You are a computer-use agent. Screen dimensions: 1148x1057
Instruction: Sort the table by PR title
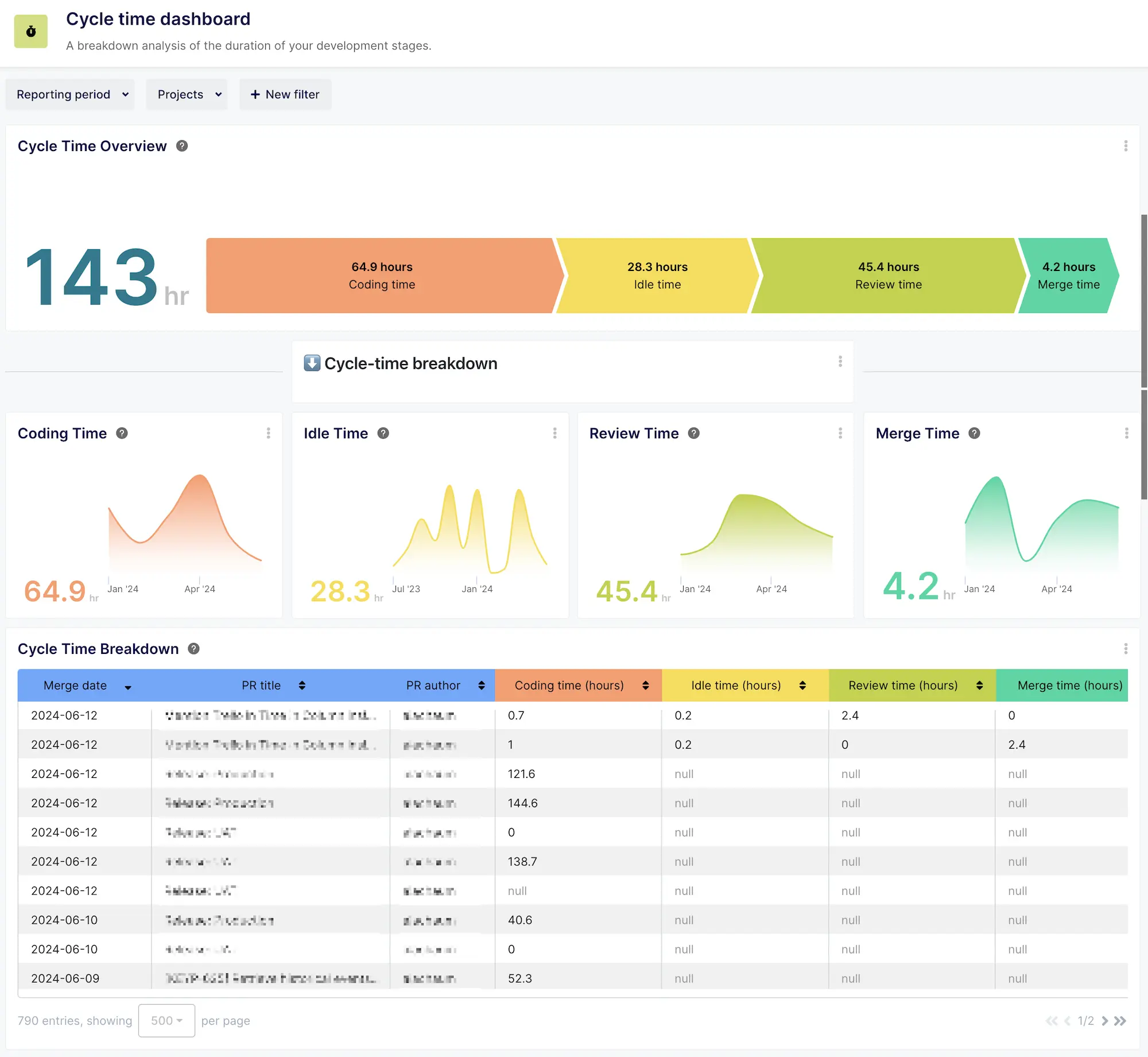301,685
